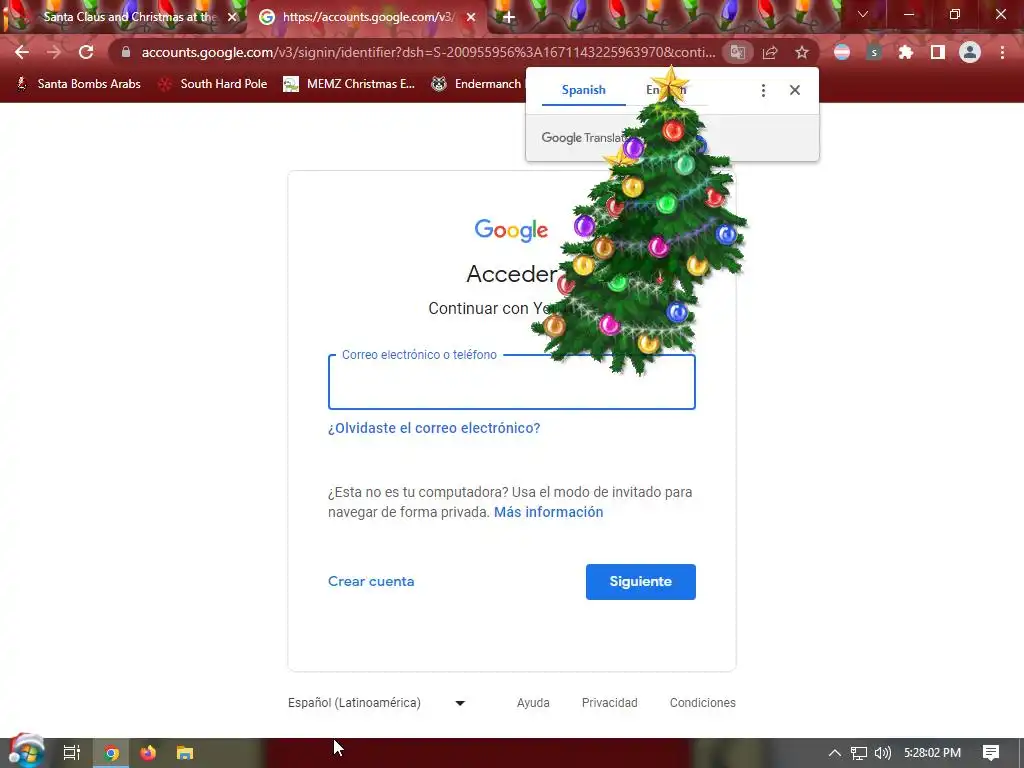
Task: Bookmark this page with the star icon
Action: (x=802, y=52)
